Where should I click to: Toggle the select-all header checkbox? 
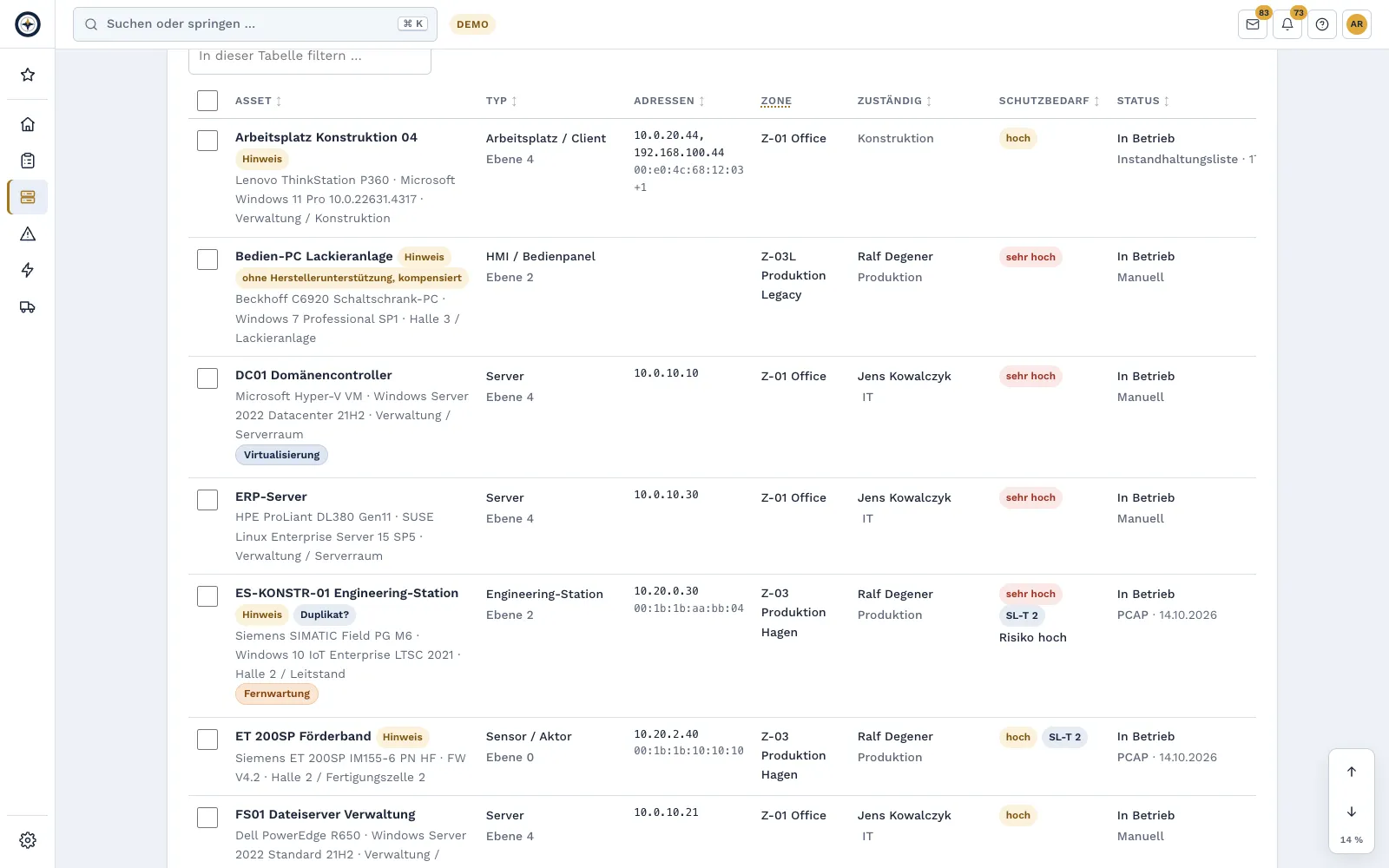[207, 101]
